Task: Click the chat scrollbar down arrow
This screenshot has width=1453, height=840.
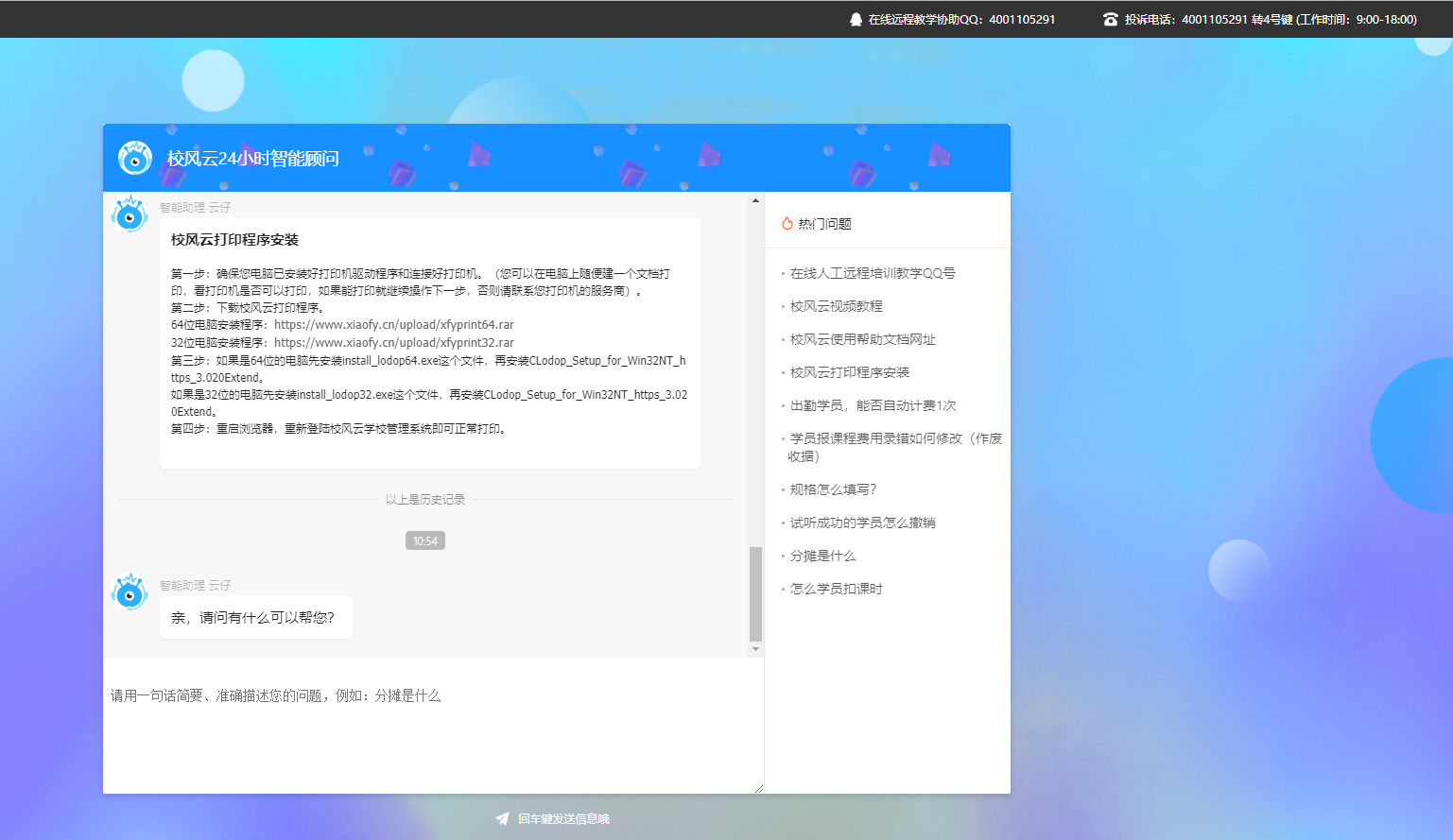Action: [x=755, y=649]
